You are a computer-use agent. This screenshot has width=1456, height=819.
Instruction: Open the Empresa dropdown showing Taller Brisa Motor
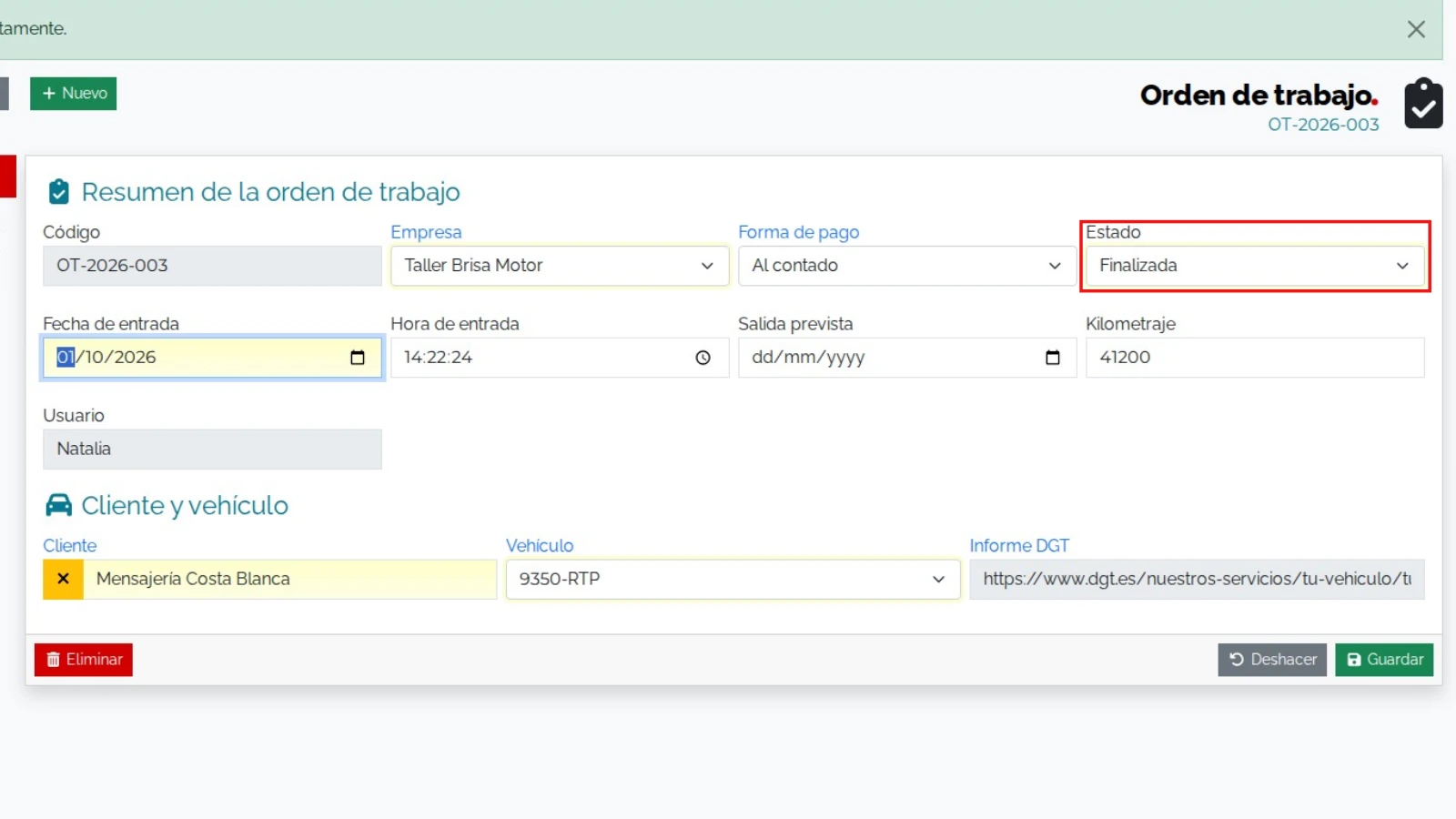560,266
